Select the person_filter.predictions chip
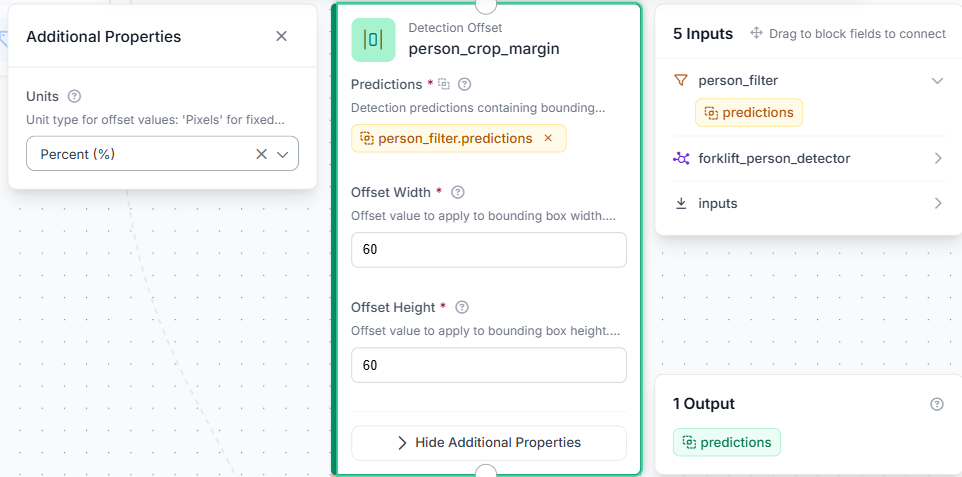The width and height of the screenshot is (962, 477). (x=458, y=139)
